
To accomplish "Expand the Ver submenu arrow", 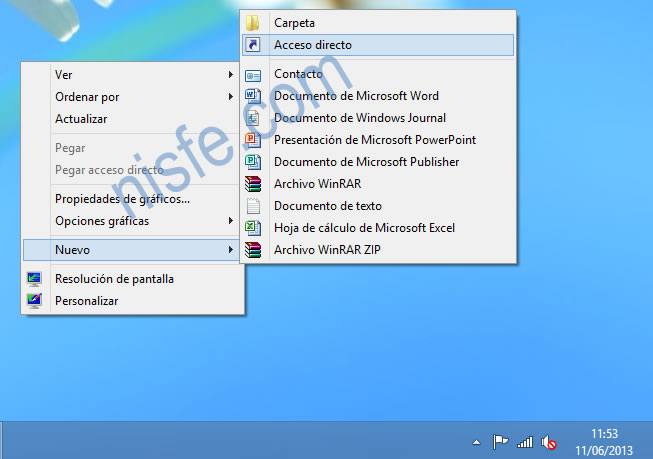I will tap(230, 75).
